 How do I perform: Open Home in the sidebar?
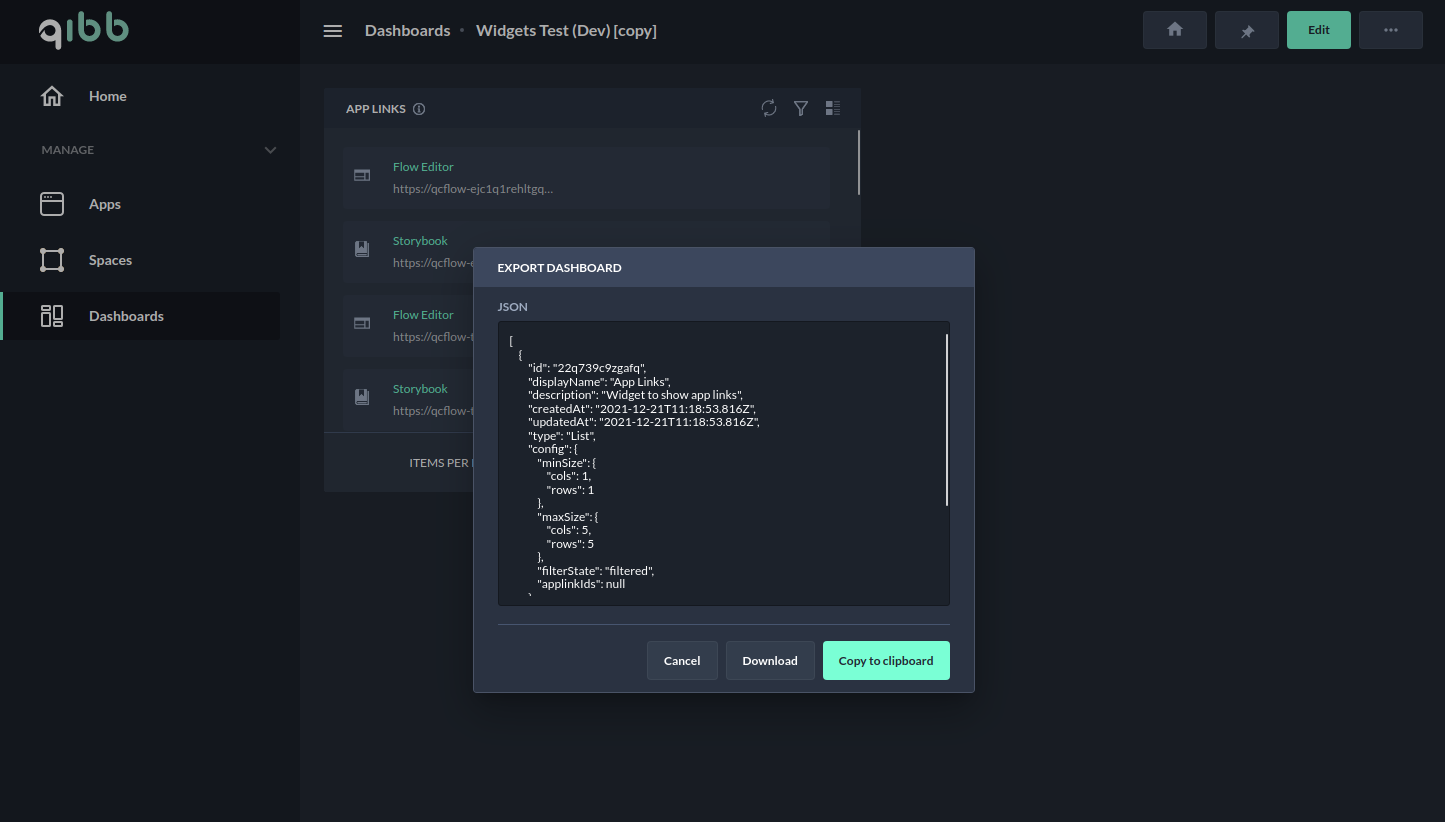pyautogui.click(x=107, y=96)
